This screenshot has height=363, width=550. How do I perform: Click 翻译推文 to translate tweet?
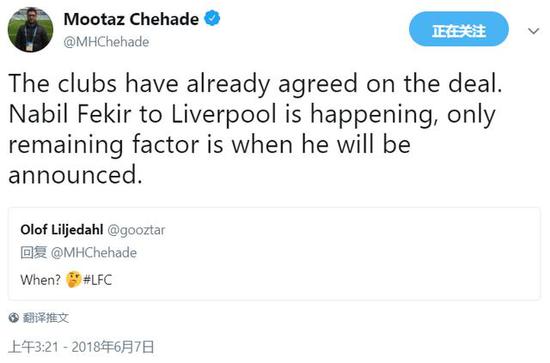tap(46, 318)
